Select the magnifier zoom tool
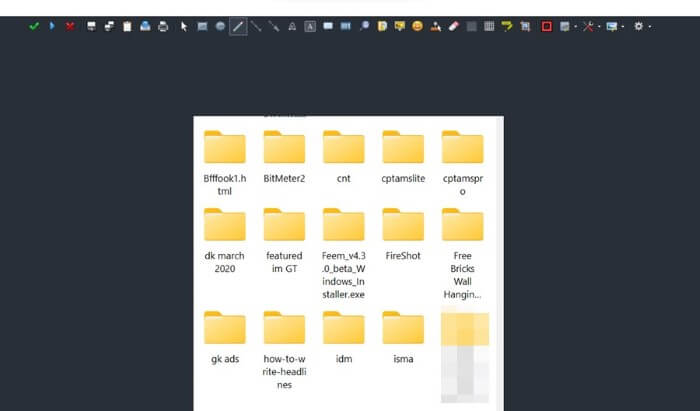This screenshot has width=700, height=411. [x=364, y=26]
